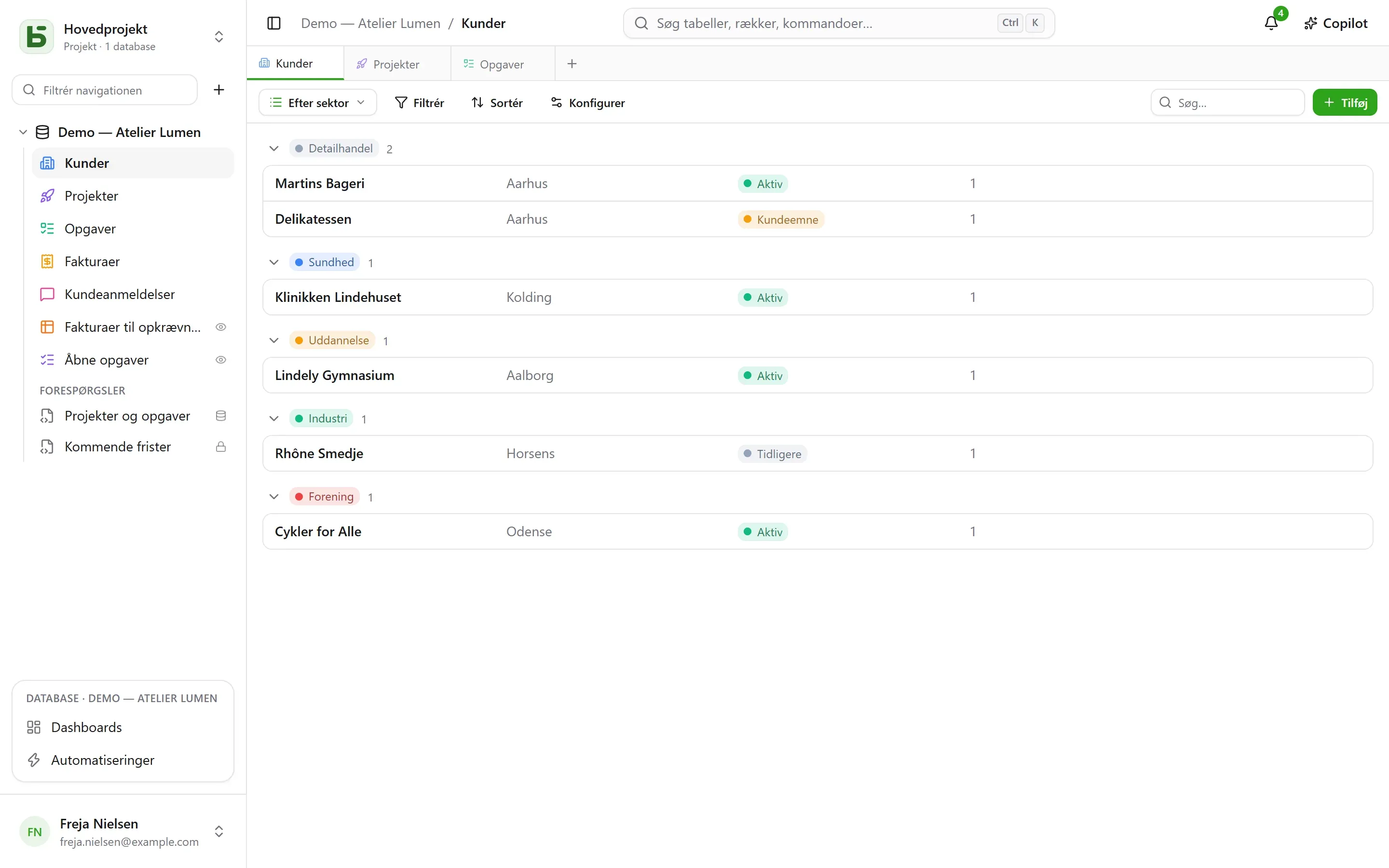Click the Sortér button
Screen dimensions: 1389x868
point(497,103)
